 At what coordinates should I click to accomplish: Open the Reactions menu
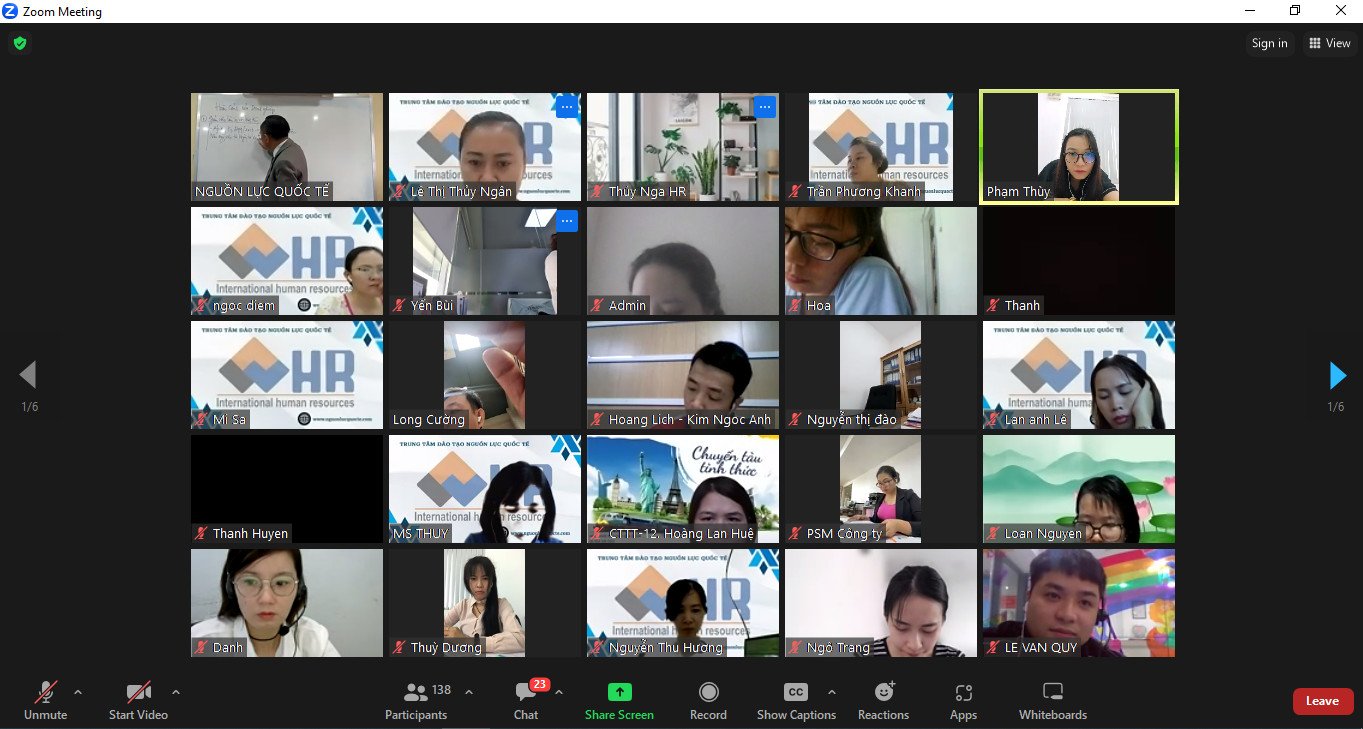(883, 701)
